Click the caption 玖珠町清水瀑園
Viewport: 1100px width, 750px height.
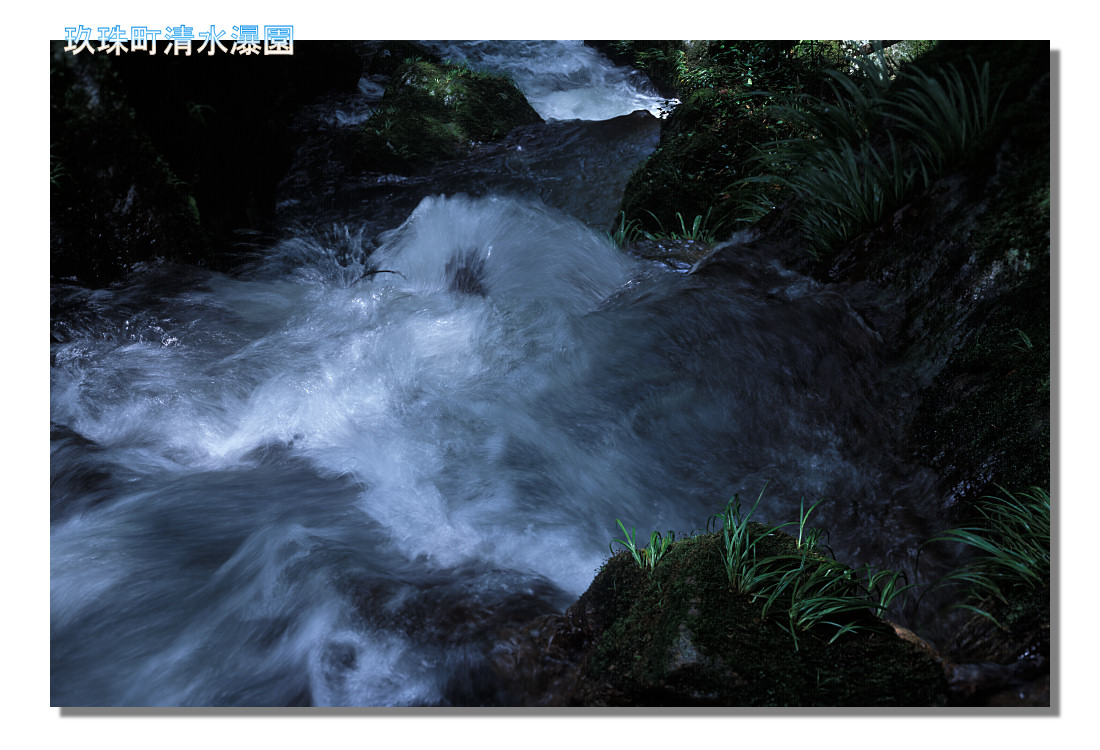[x=179, y=41]
